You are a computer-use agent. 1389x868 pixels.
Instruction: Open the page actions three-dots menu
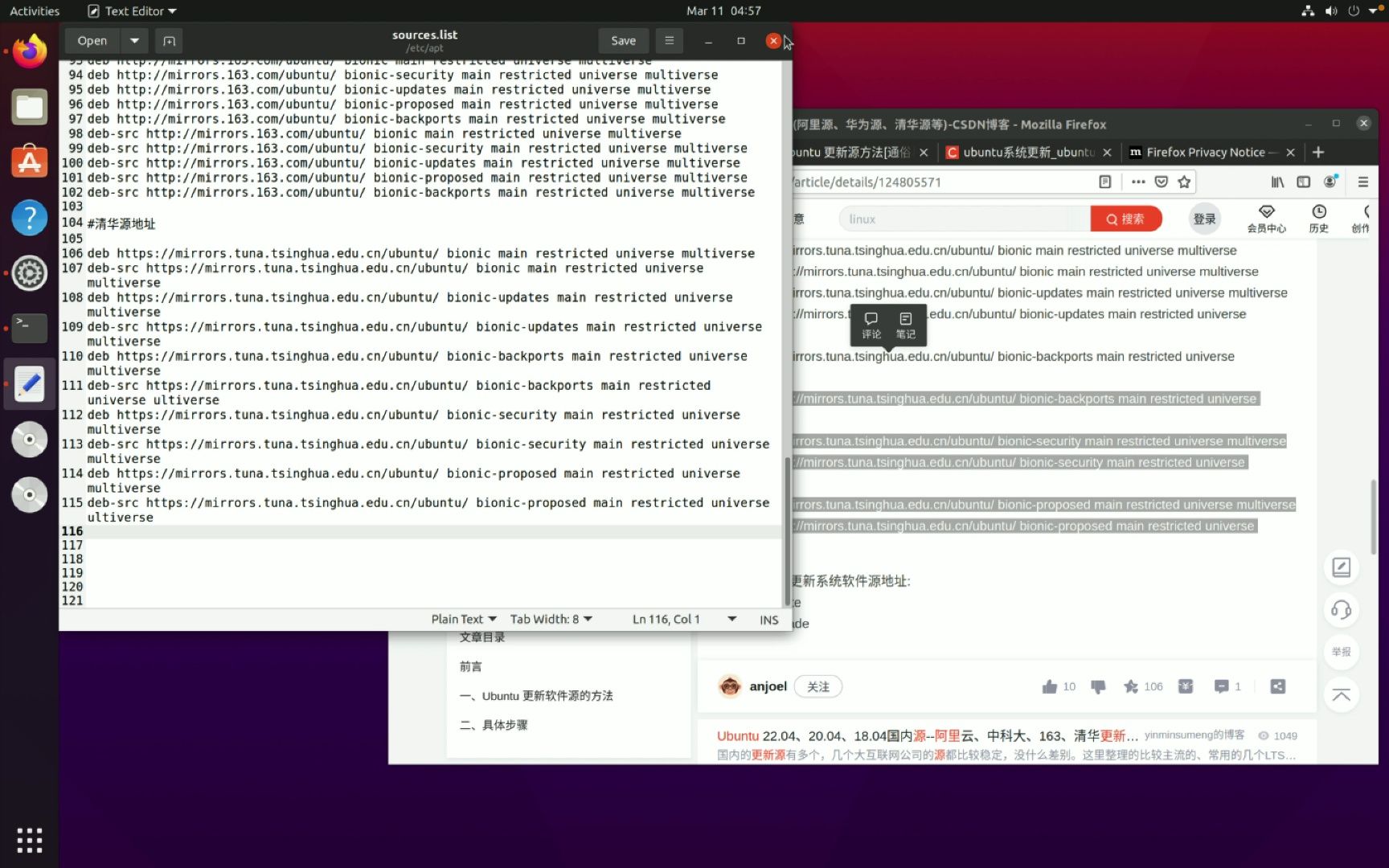pos(1137,182)
